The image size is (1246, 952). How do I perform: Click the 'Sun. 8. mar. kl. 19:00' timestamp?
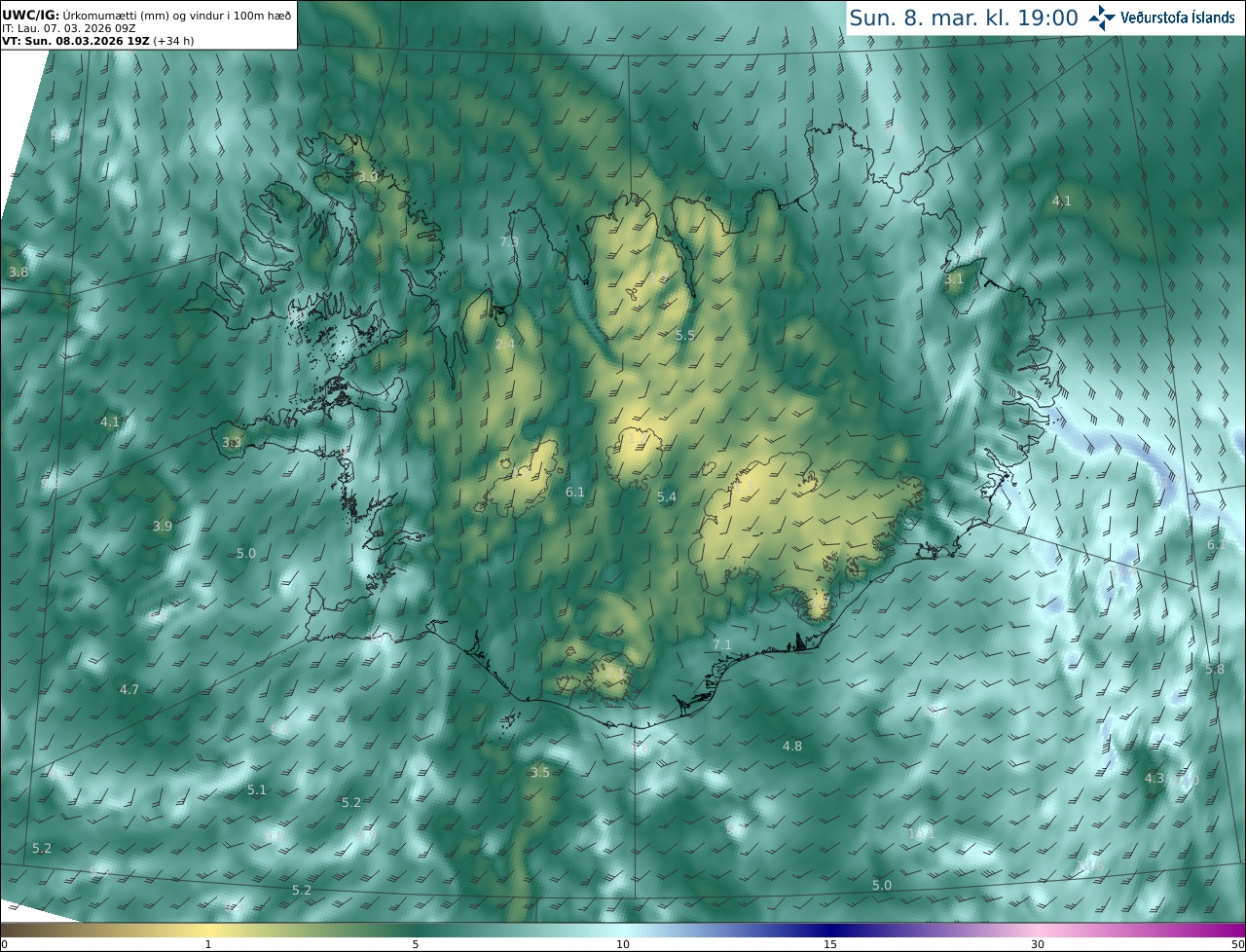(x=964, y=18)
